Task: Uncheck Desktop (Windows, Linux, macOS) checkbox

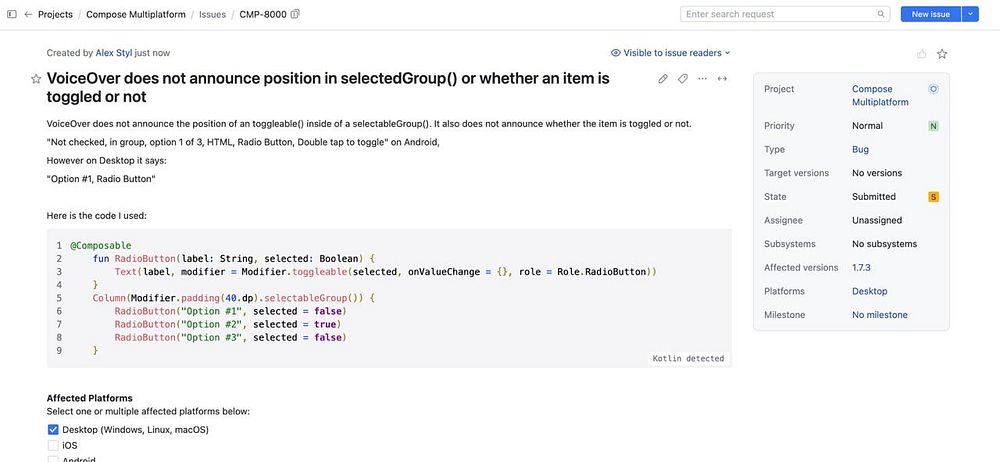Action: (54, 430)
